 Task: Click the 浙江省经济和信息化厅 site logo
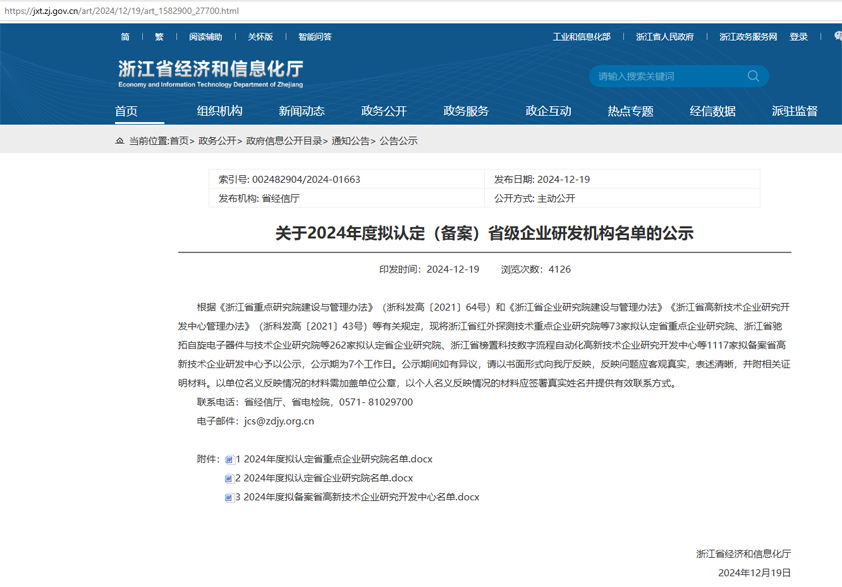point(210,73)
